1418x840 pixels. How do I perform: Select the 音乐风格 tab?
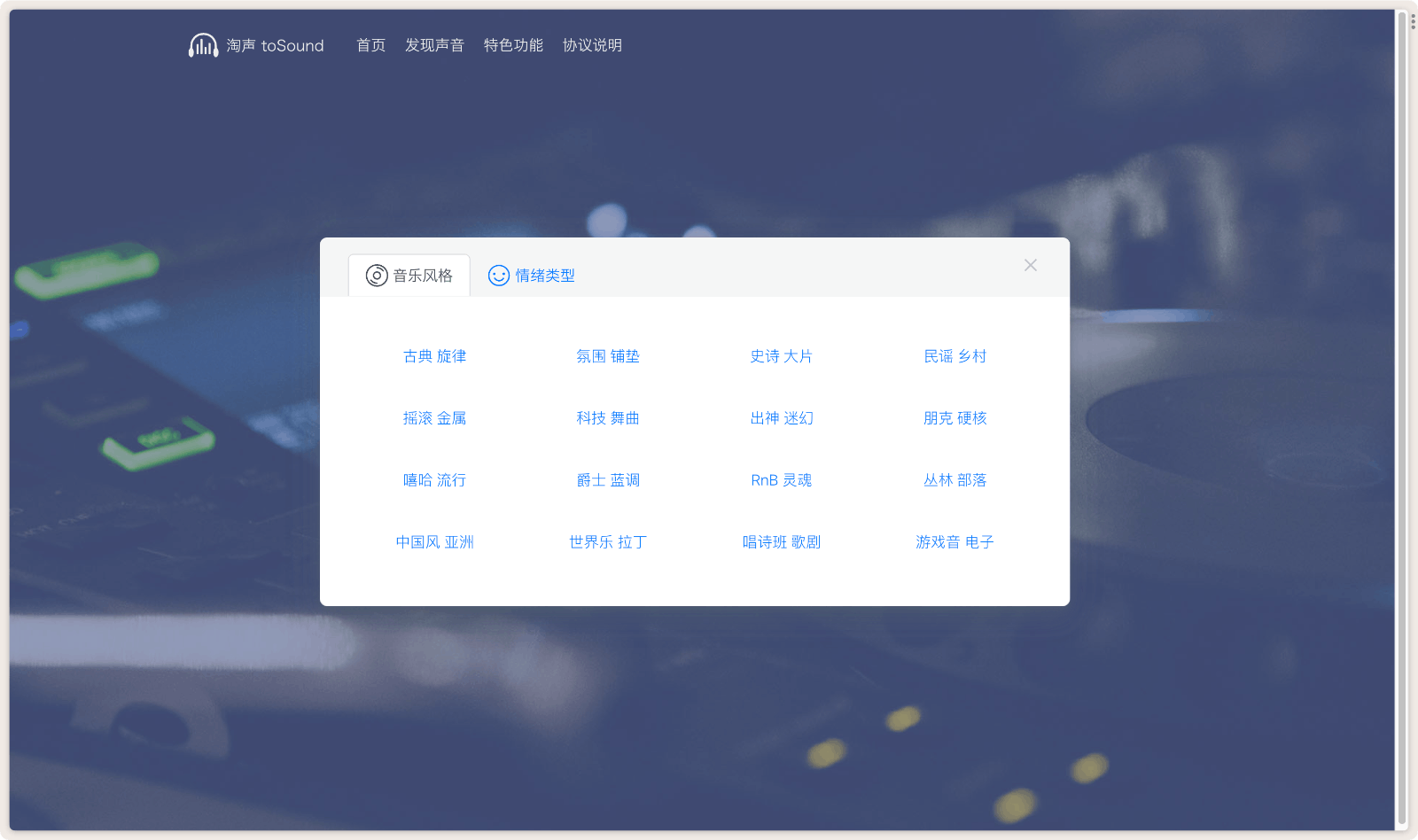422,276
